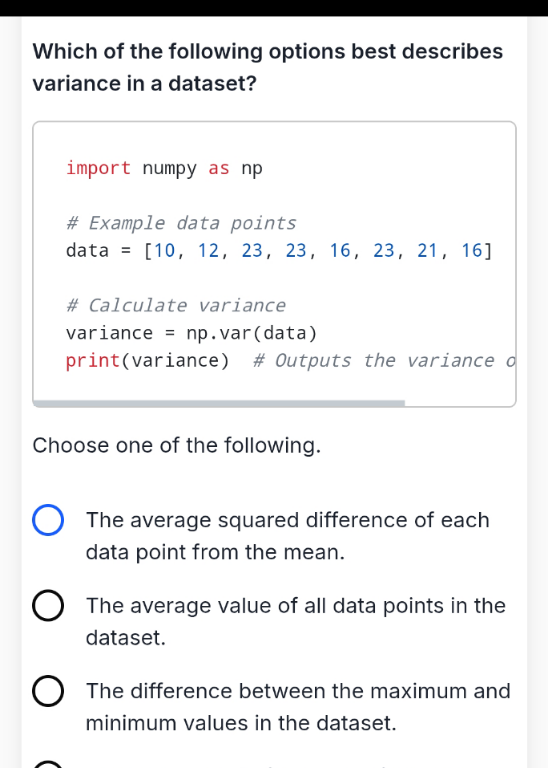Click the question heading about variance
548x768 pixels.
[268, 67]
